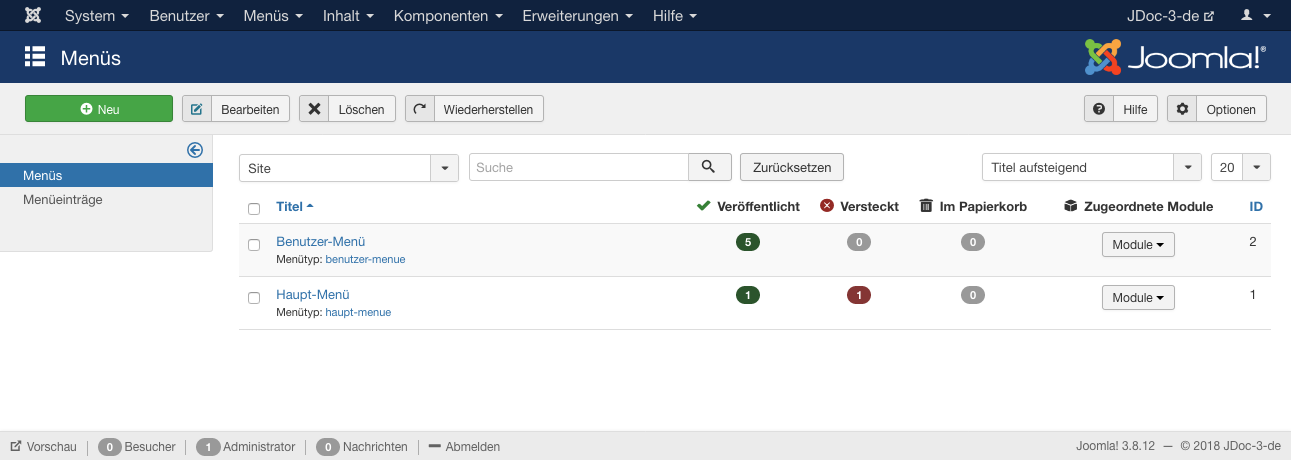
Task: Toggle the select-all checkbox in header
Action: (254, 208)
